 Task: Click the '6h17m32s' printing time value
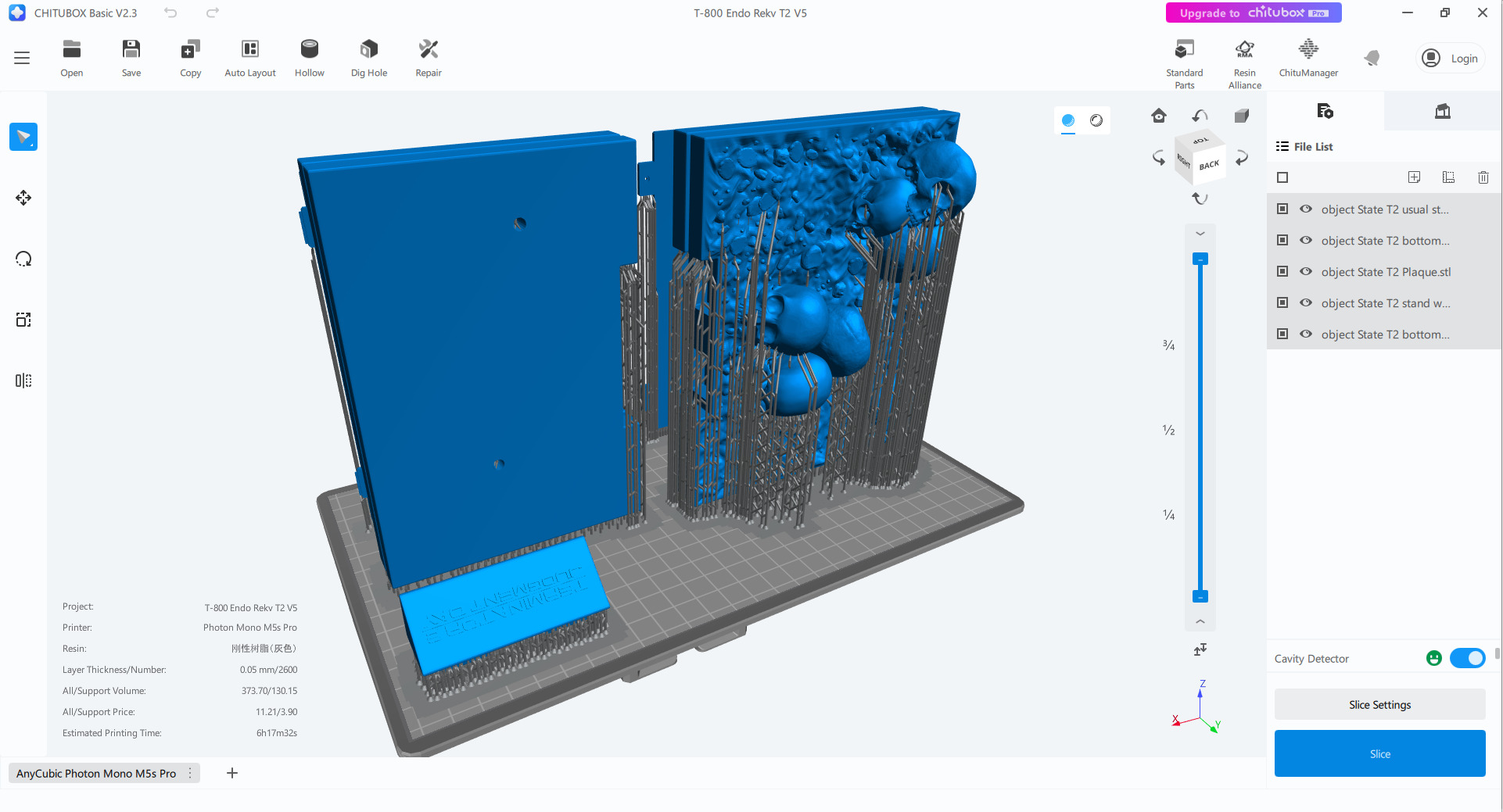pos(277,733)
